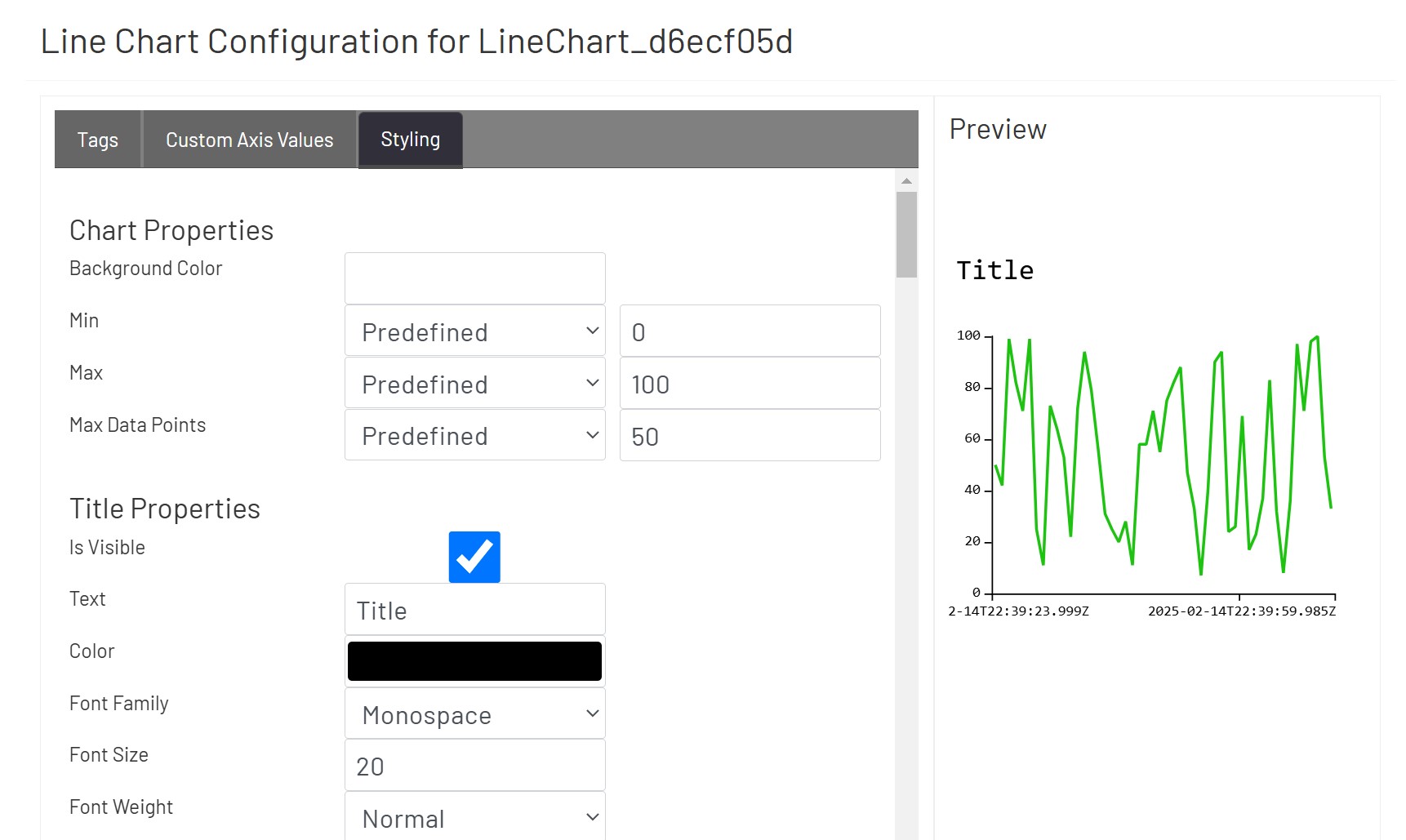Viewport: 1406px width, 840px height.
Task: Click the Max value field showing 100
Action: pyautogui.click(x=749, y=383)
